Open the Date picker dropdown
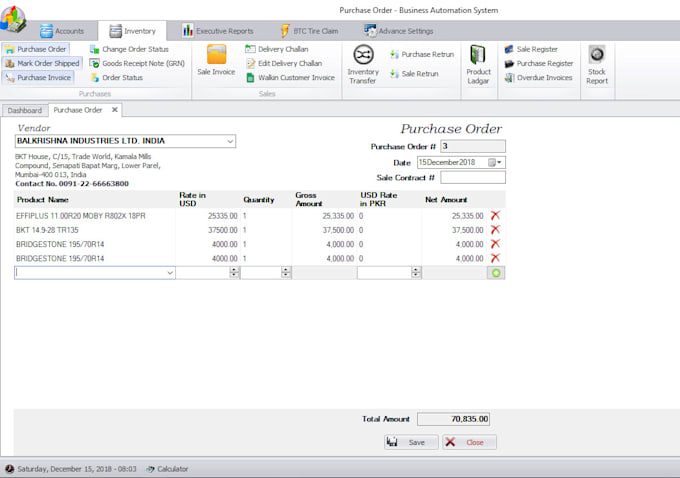680x478 pixels. (500, 162)
